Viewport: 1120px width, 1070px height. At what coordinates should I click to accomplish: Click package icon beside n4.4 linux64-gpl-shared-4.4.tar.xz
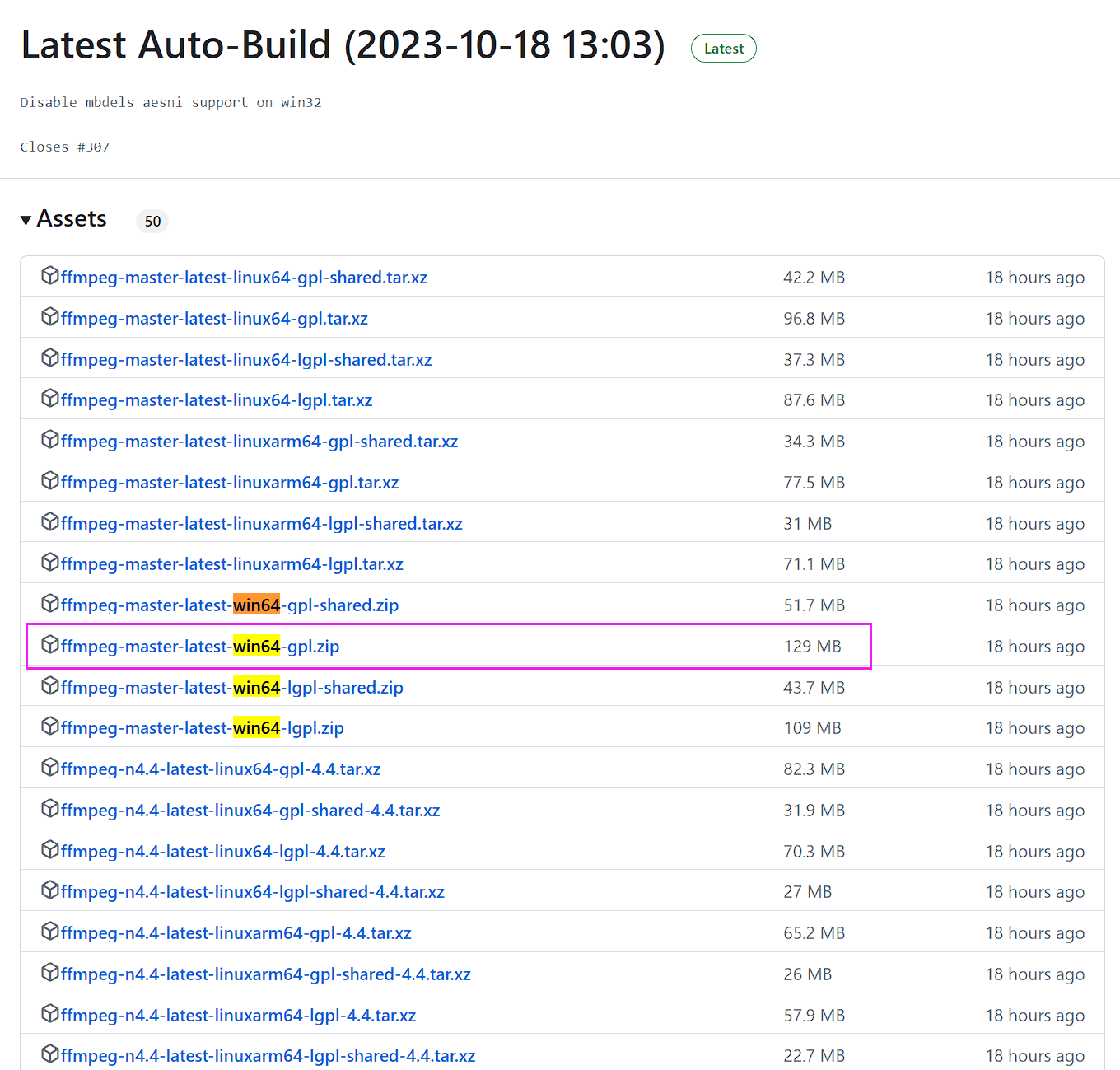point(50,808)
